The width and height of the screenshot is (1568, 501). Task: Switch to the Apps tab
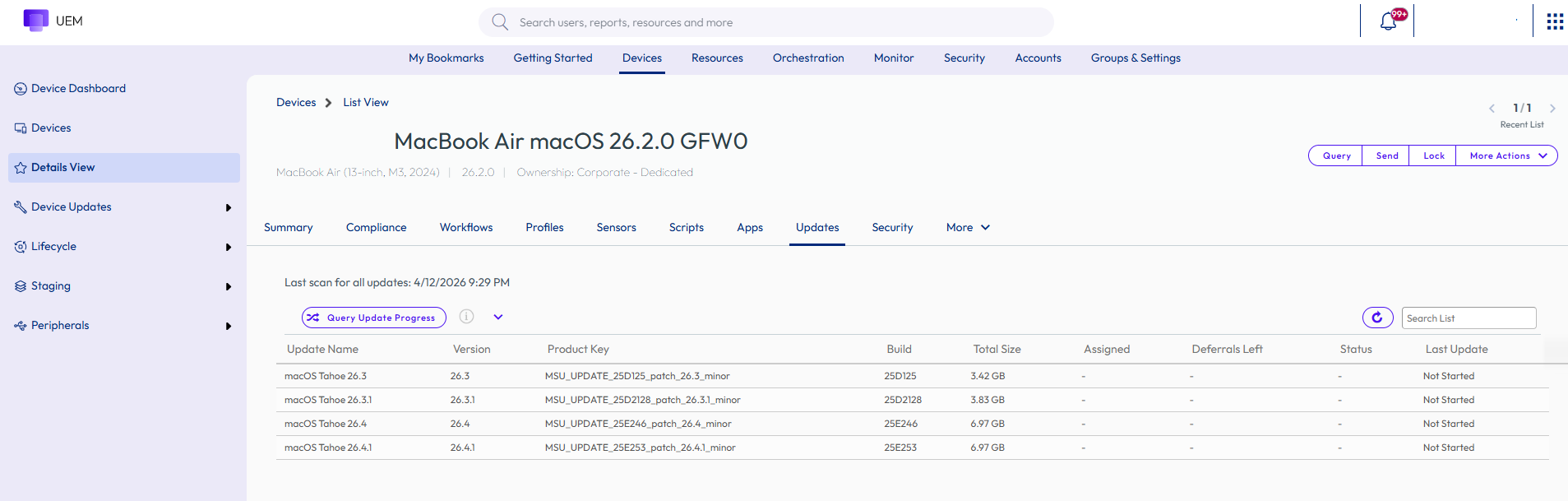coord(750,228)
